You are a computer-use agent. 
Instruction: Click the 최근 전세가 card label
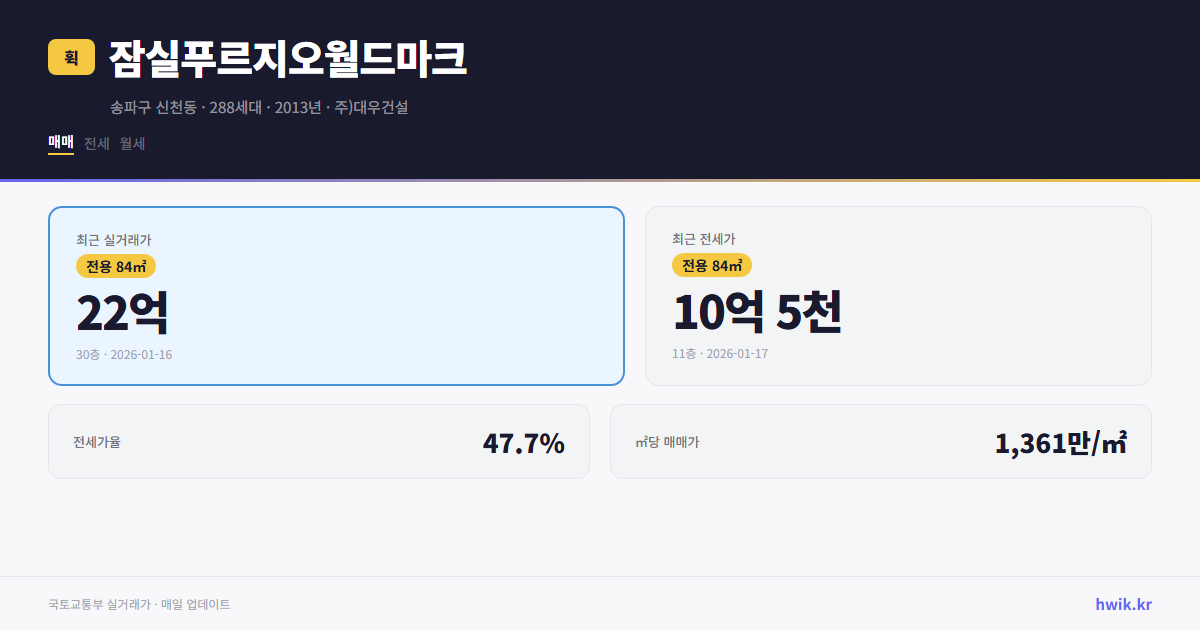click(707, 240)
